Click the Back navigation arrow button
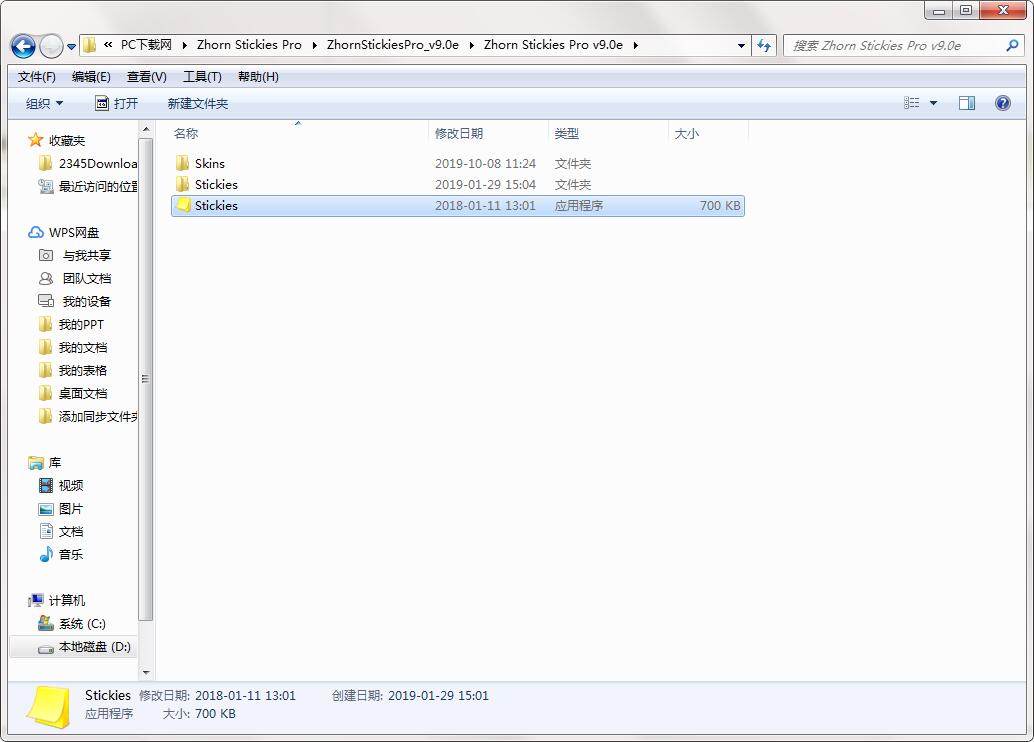 click(23, 46)
